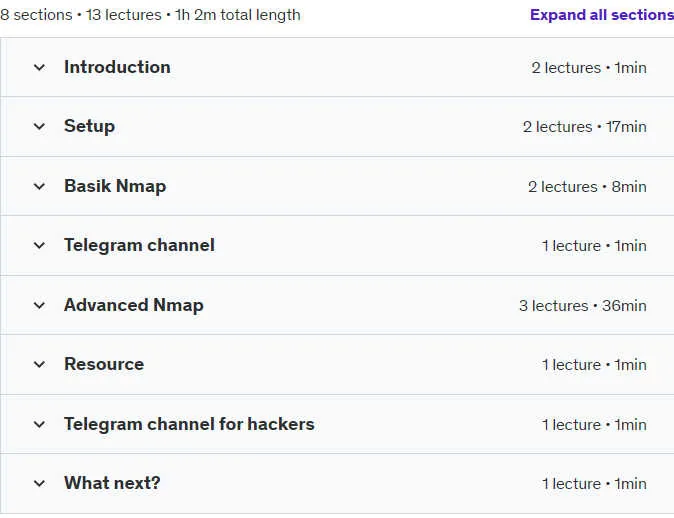Click the chevron beside What next?
Viewport: 674px width, 518px height.
[39, 484]
